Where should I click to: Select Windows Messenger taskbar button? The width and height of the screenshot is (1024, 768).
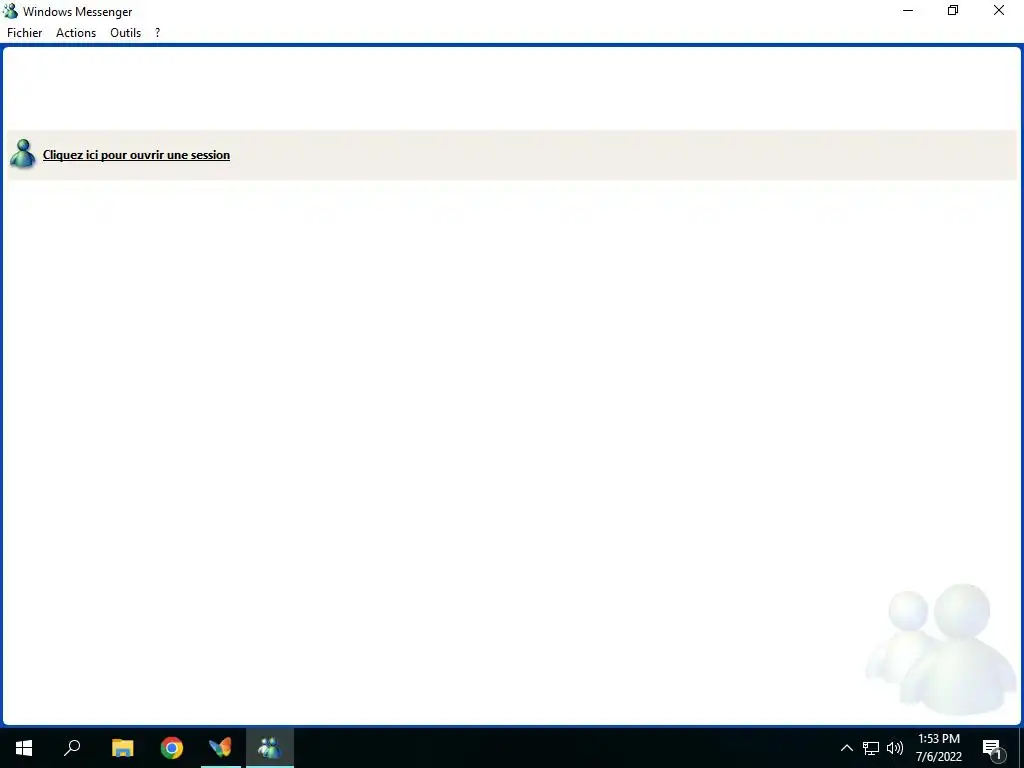[x=270, y=748]
